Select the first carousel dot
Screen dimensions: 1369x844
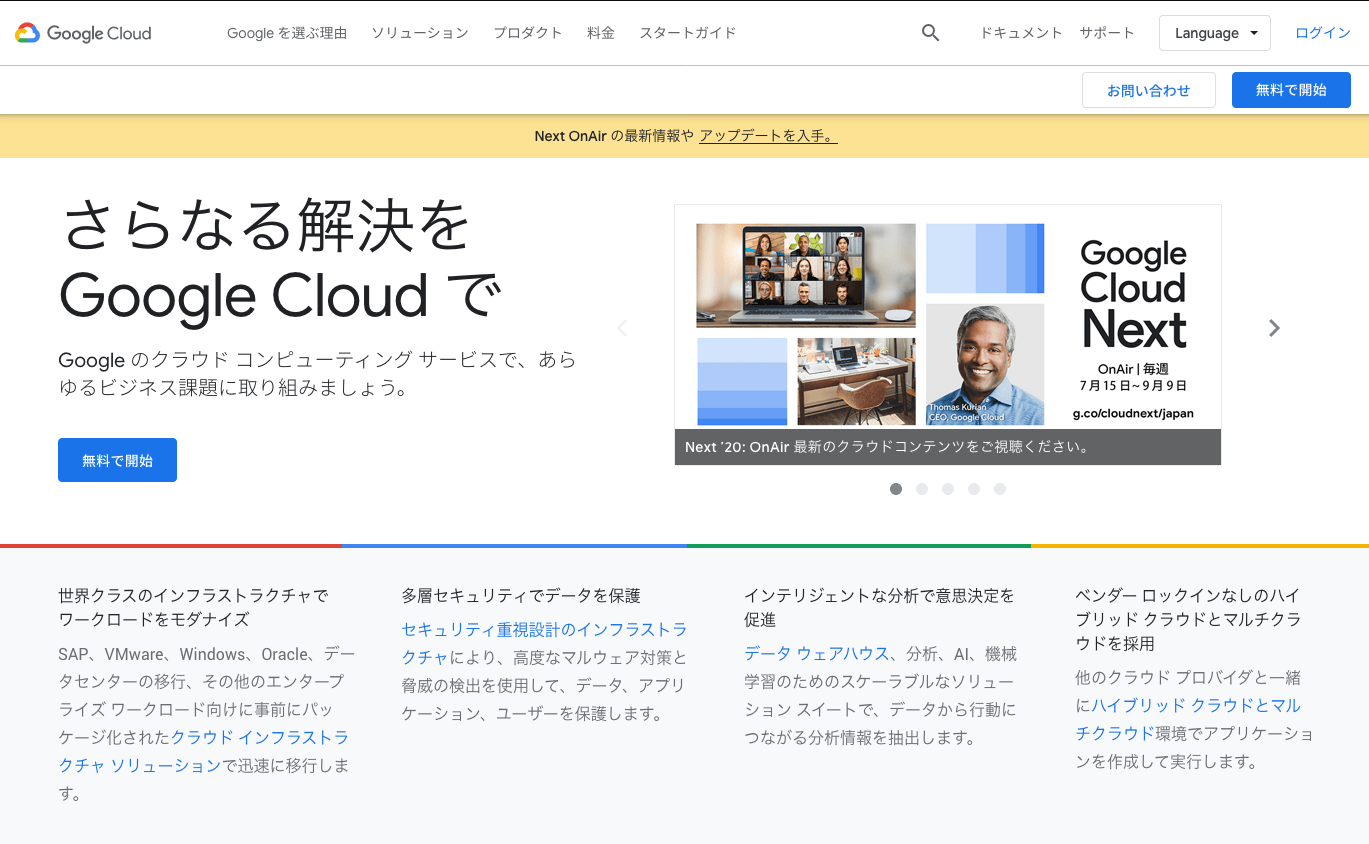tap(896, 489)
